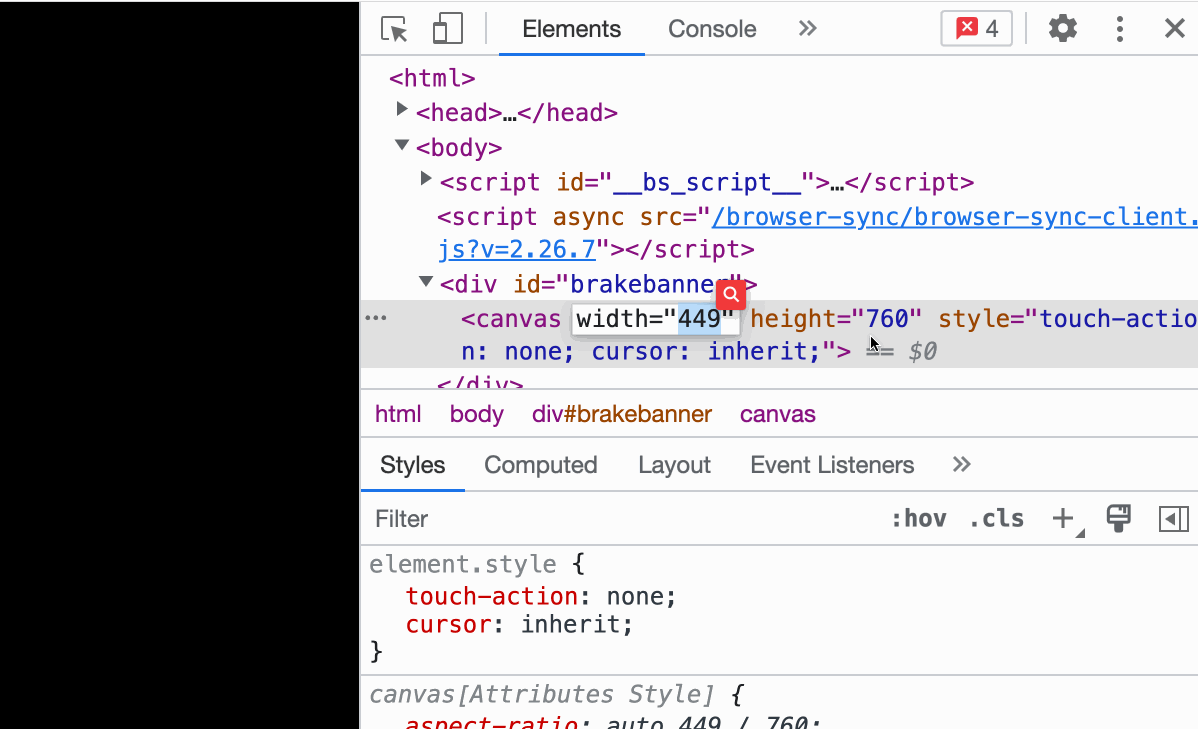Switch to the Elements tab

pyautogui.click(x=571, y=29)
